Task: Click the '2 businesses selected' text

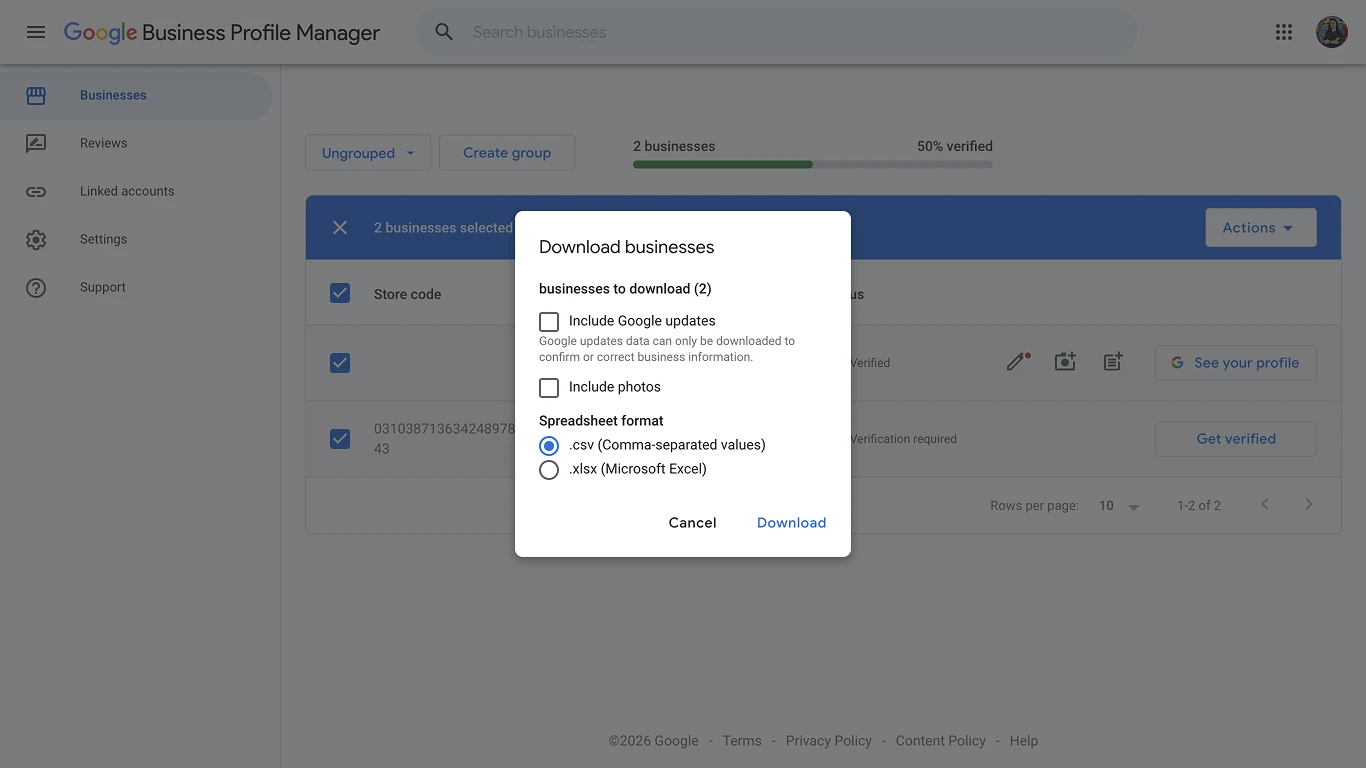Action: [x=443, y=228]
